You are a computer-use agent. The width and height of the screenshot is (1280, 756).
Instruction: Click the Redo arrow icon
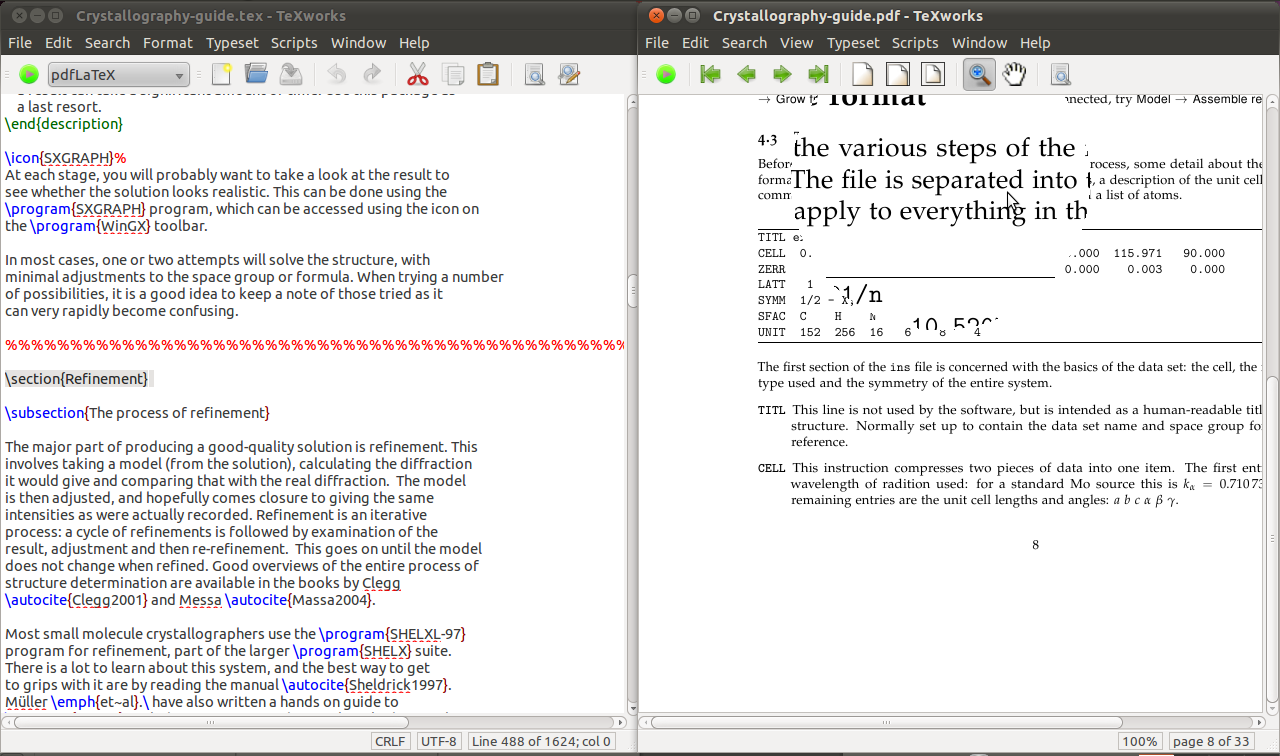click(371, 74)
